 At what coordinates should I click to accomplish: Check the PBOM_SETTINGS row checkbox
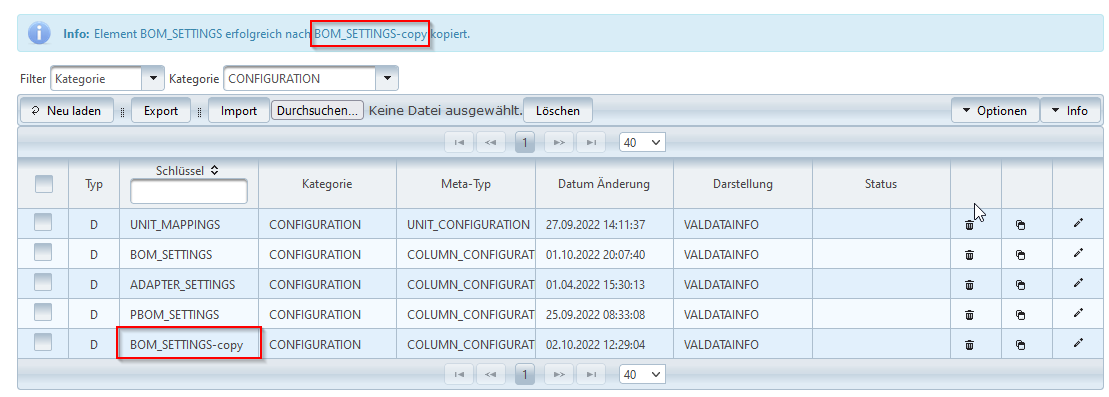tap(44, 313)
